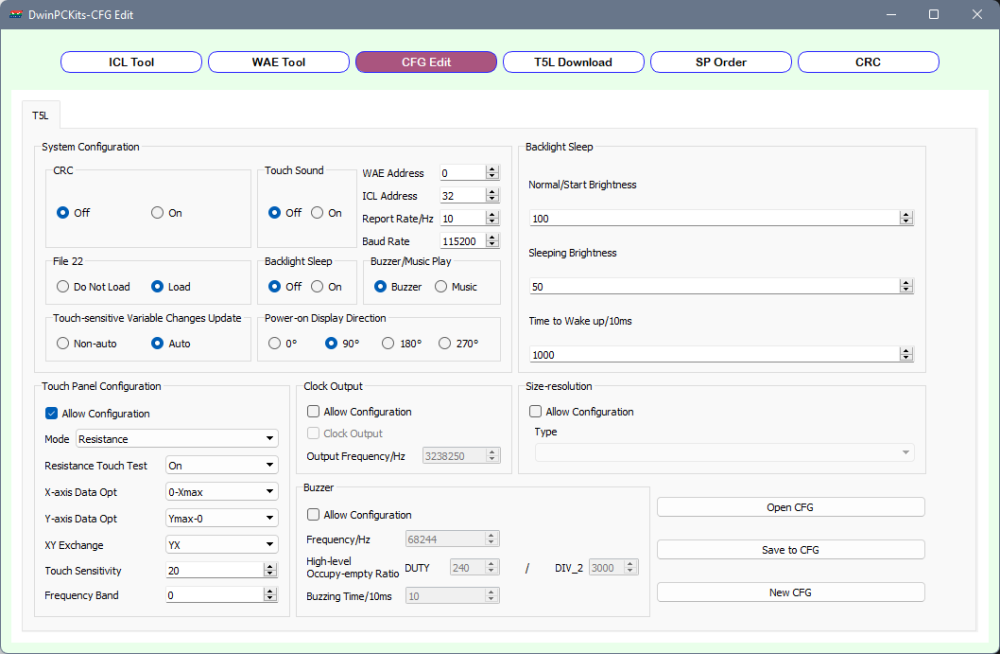
Task: Click the Sleeping Brightness value field
Action: point(714,286)
